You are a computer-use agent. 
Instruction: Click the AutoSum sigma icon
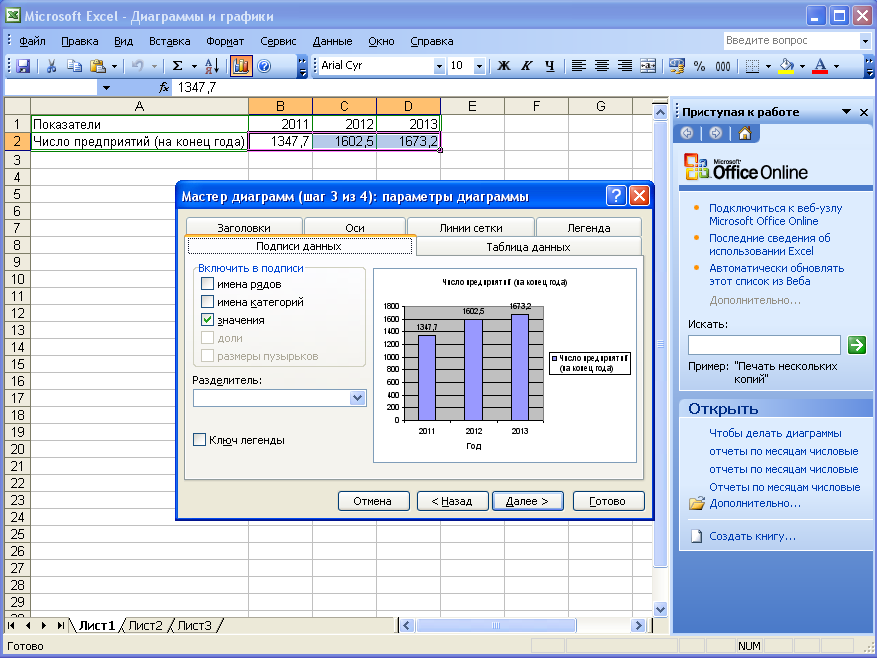(x=178, y=66)
